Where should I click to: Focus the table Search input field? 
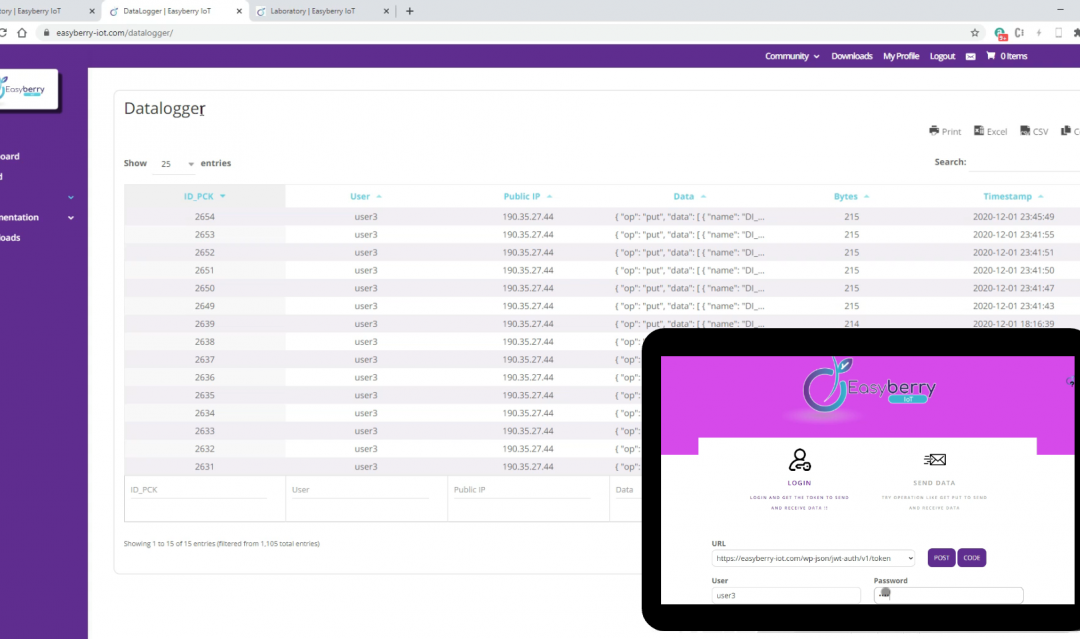tap(1025, 163)
